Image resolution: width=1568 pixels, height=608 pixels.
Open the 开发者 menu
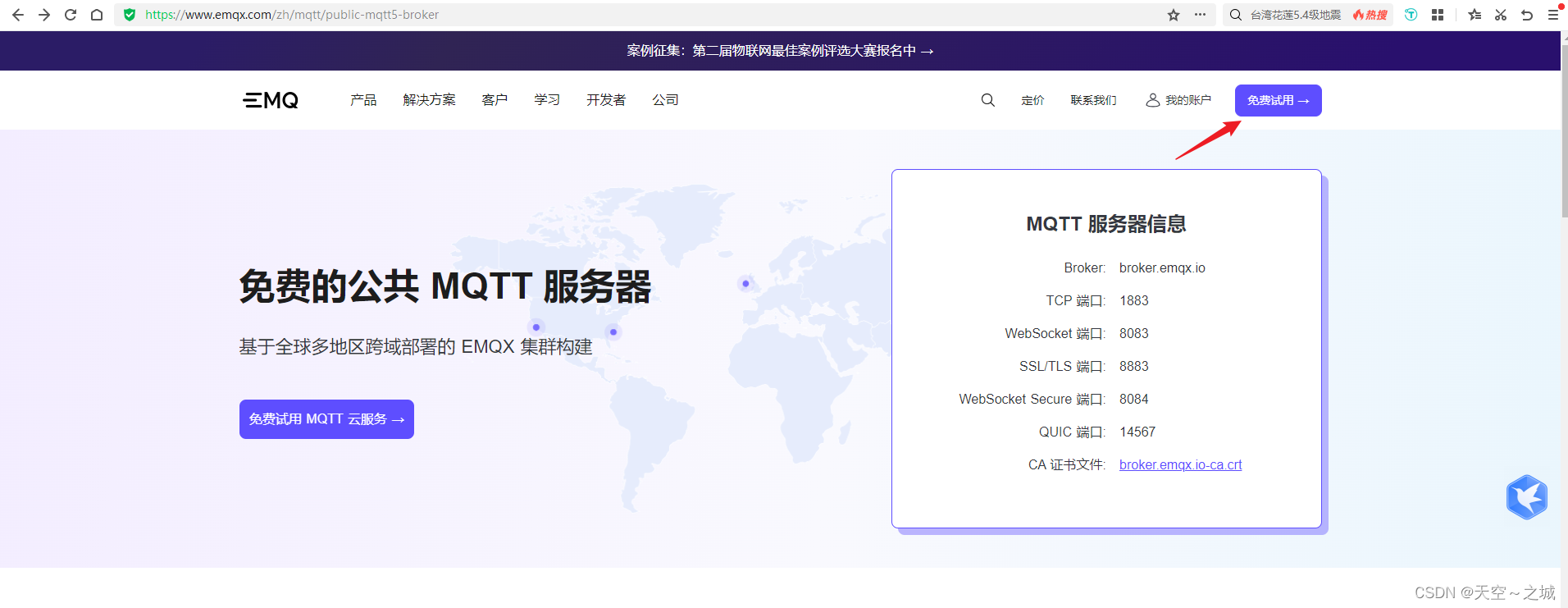pos(606,100)
